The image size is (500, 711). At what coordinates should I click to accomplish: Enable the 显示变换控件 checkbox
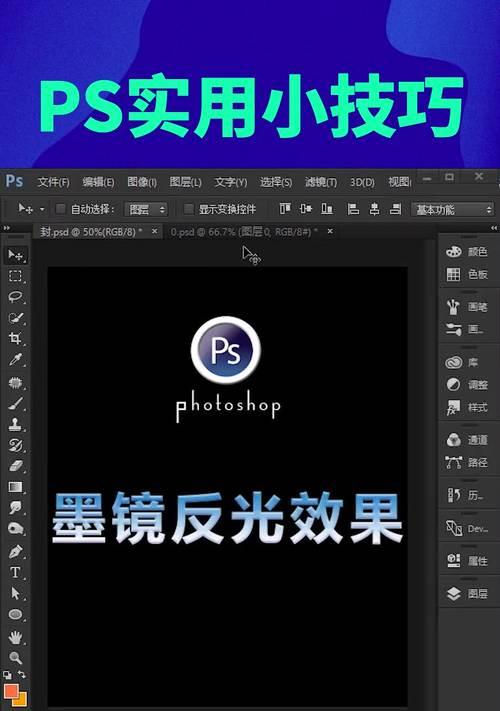(189, 209)
